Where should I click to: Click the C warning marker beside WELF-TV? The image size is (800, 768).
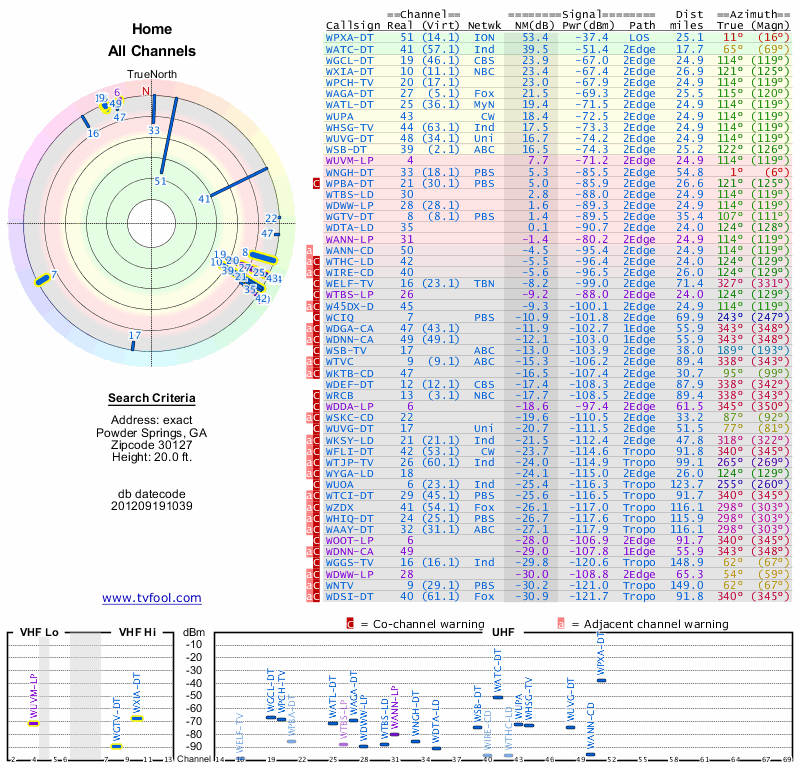point(316,284)
